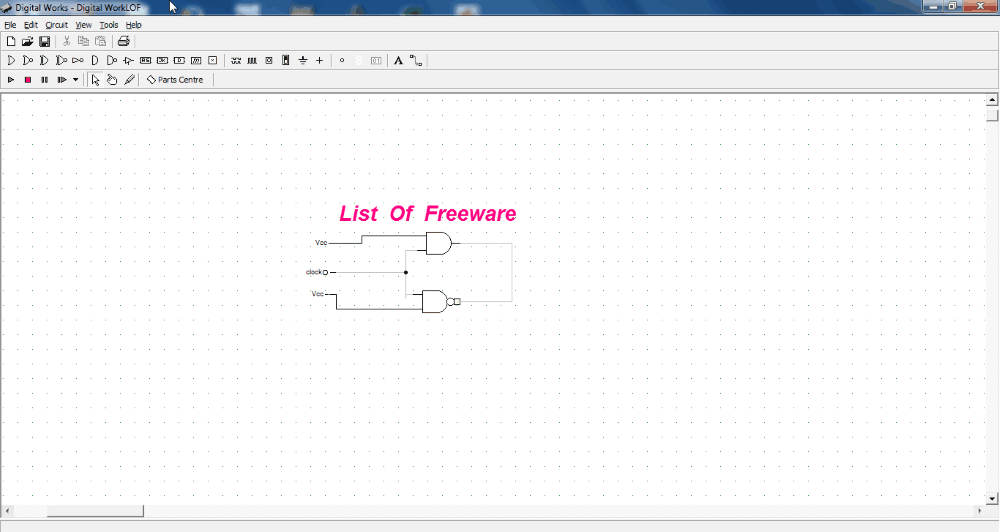Click the LED at NAND gate output

point(457,301)
